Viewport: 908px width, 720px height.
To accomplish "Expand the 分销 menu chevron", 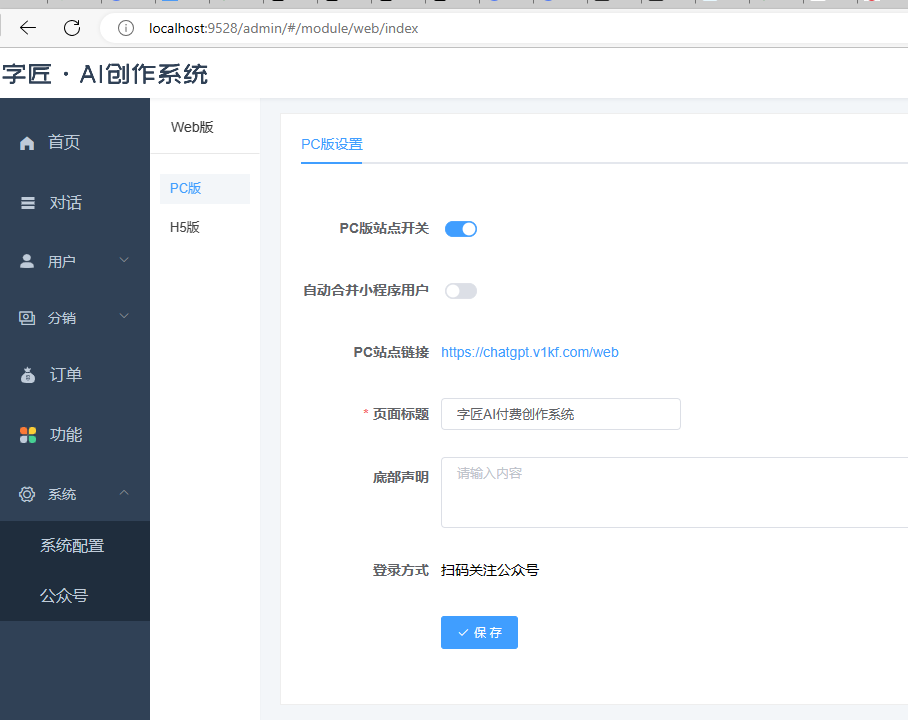I will click(x=124, y=316).
